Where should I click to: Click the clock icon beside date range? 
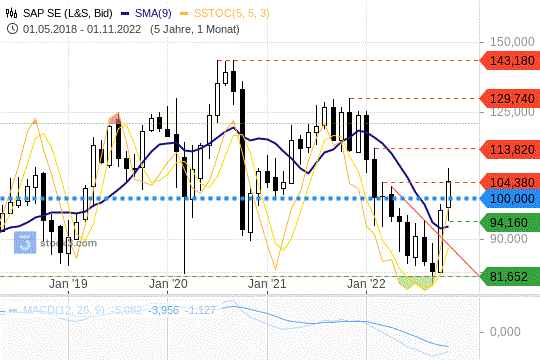(x=12, y=29)
